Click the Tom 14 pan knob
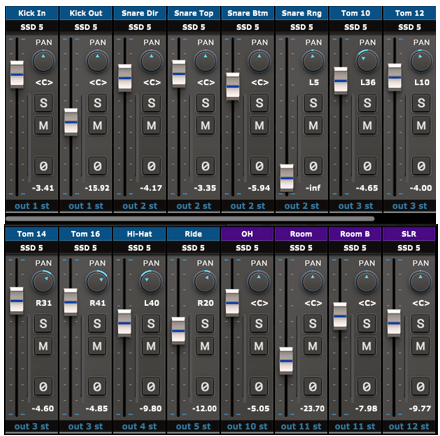The image size is (440, 436). click(43, 282)
